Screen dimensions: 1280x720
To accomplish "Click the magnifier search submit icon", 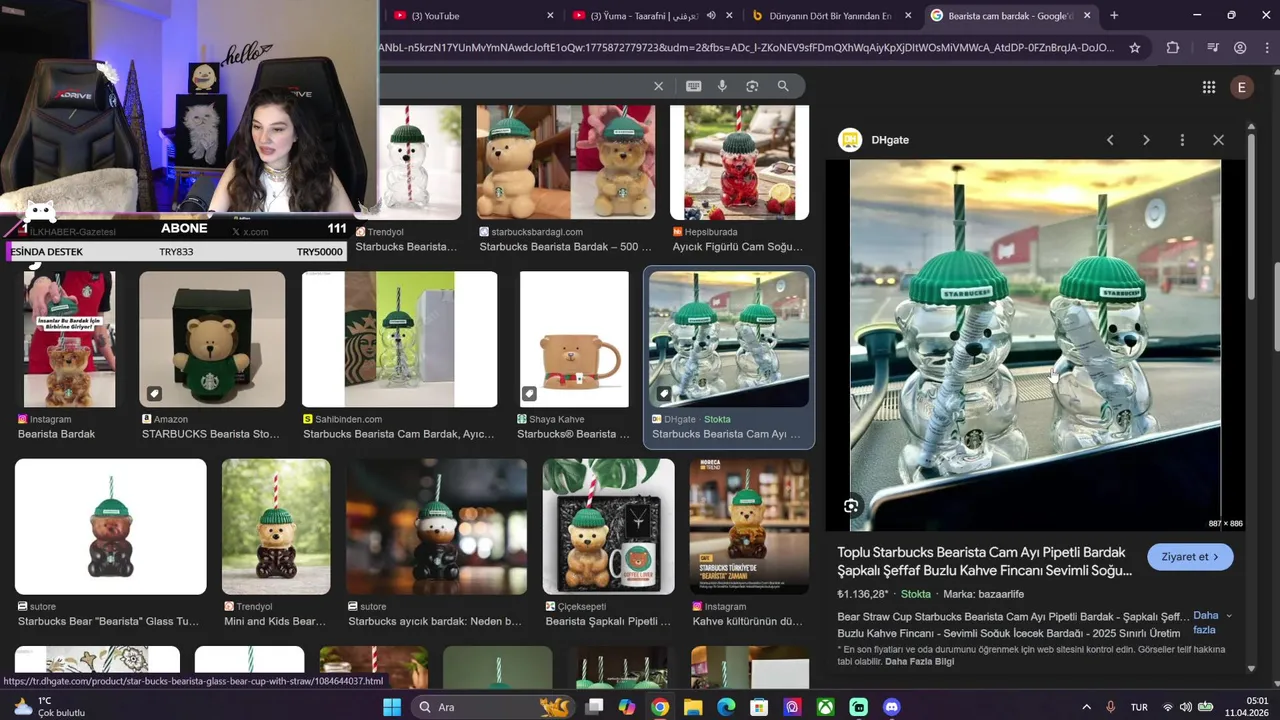I will (x=783, y=86).
